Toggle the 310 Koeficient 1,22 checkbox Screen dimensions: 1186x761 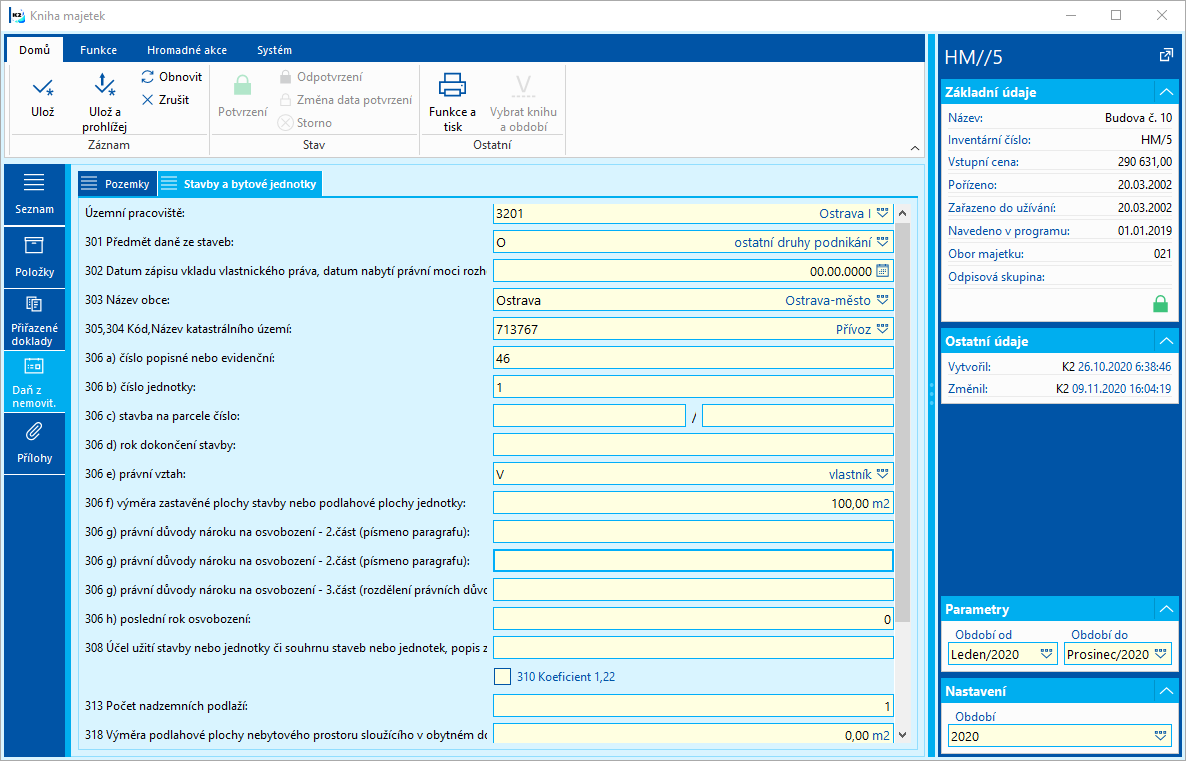502,676
